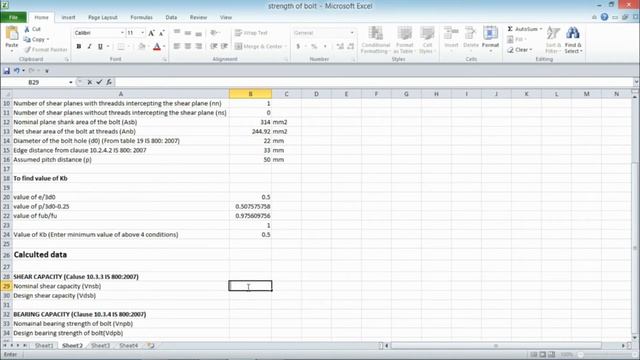640x360 pixels.
Task: Click the Wrap Text button
Action: 251,33
